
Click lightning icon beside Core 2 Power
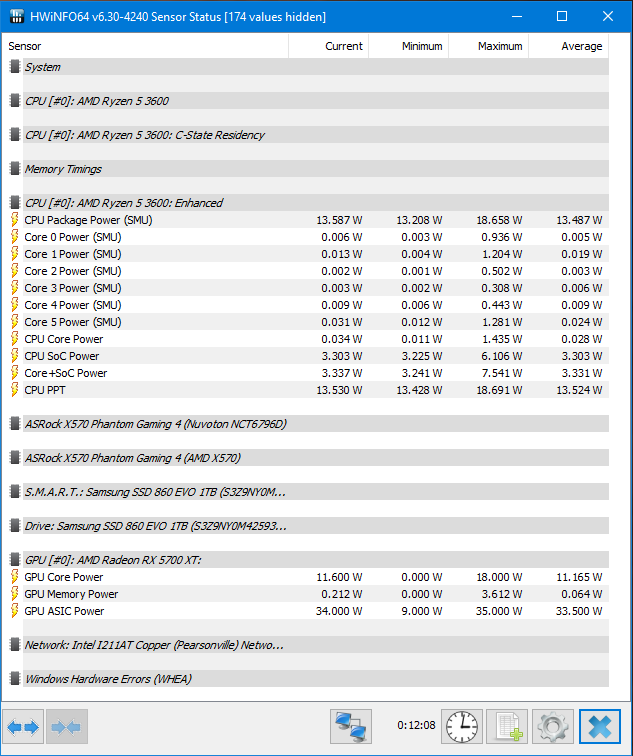[x=15, y=271]
